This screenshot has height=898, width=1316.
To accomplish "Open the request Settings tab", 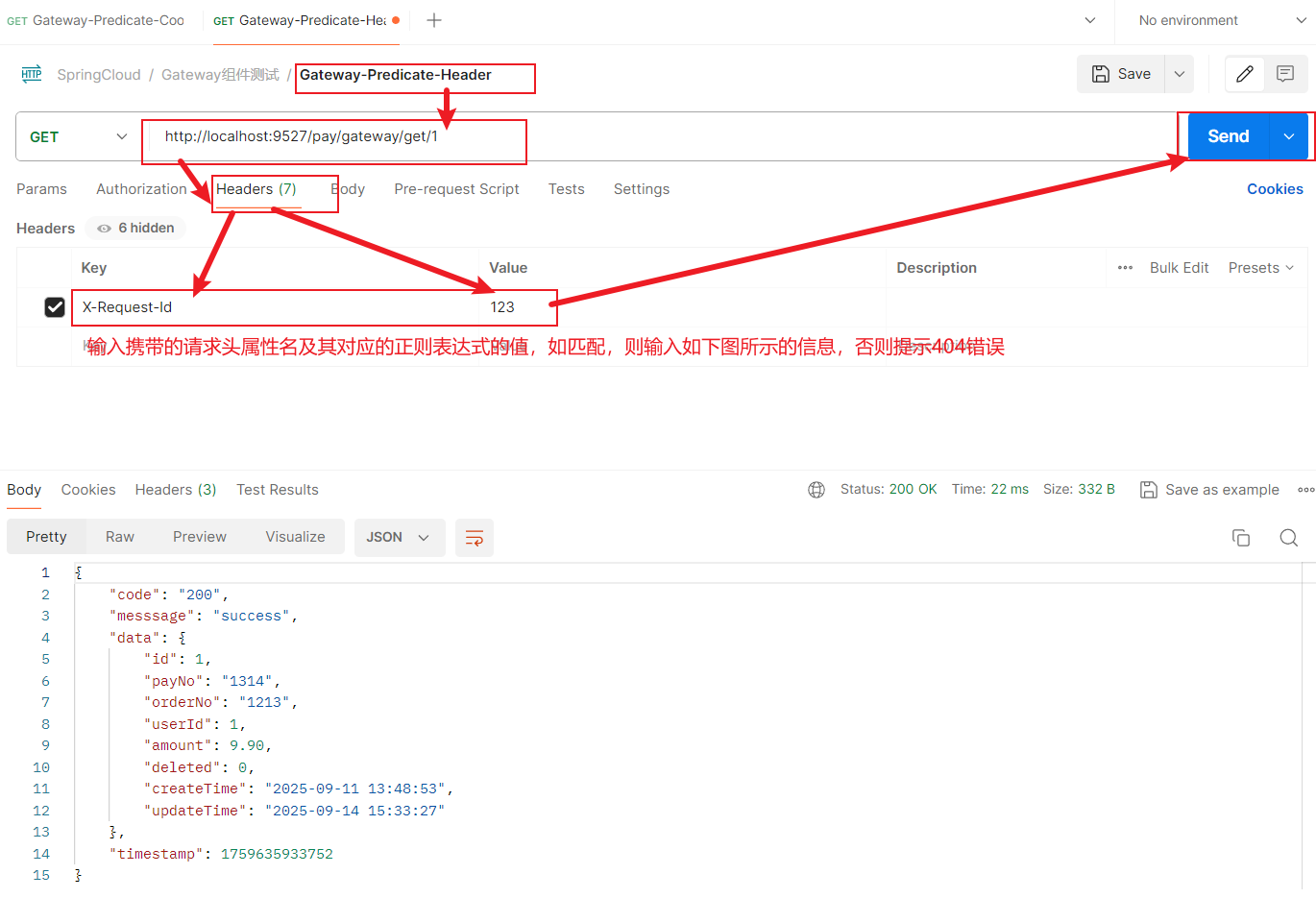I will [x=642, y=189].
